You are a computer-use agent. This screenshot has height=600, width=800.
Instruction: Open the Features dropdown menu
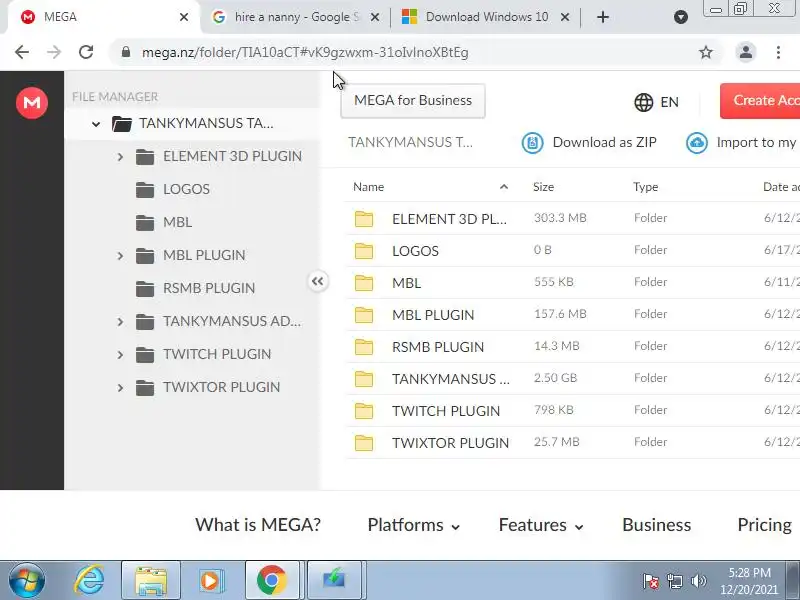tap(541, 525)
